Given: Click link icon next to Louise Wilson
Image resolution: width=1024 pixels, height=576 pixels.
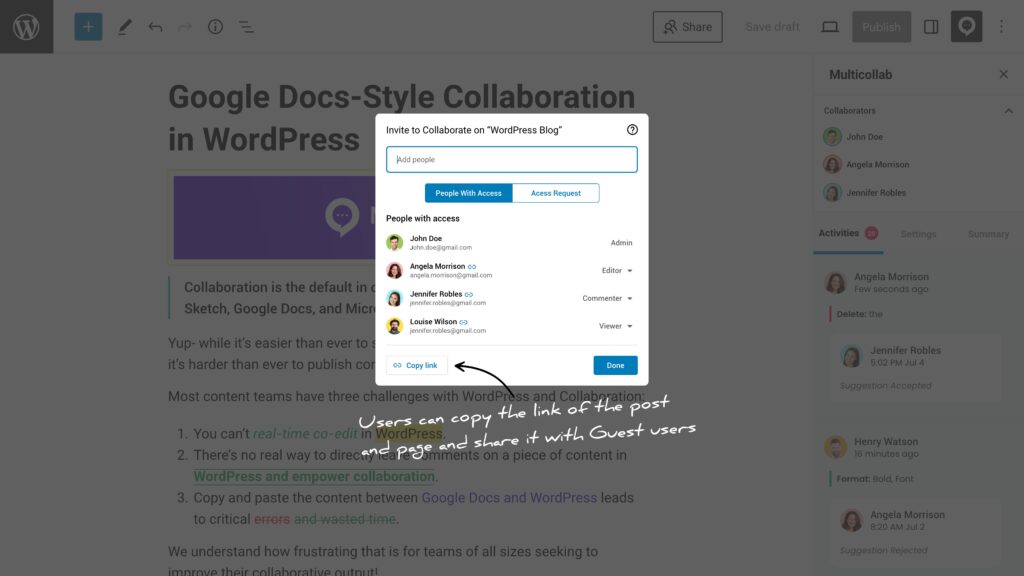Looking at the screenshot, I should click(463, 322).
